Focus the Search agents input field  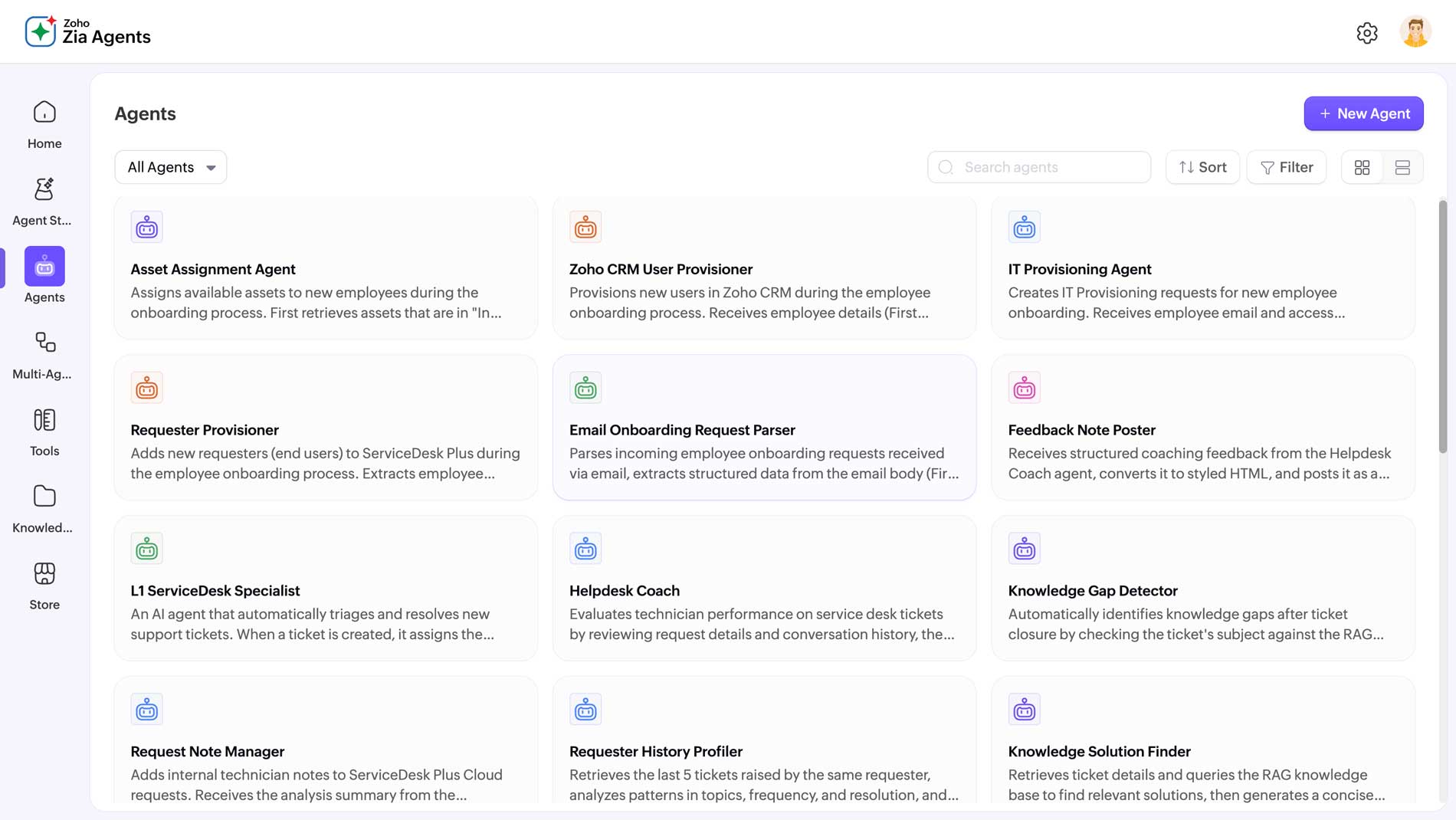(x=1050, y=167)
